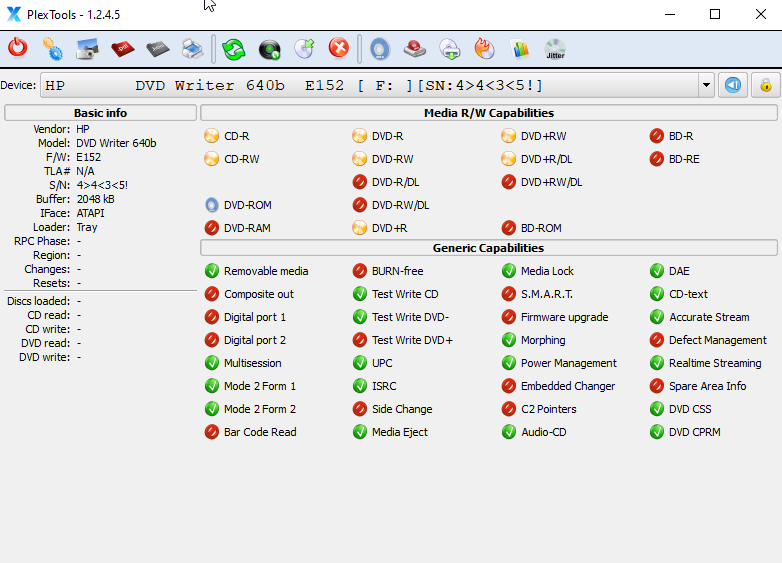
Task: Click the BURN-free red status icon
Action: pyautogui.click(x=360, y=271)
